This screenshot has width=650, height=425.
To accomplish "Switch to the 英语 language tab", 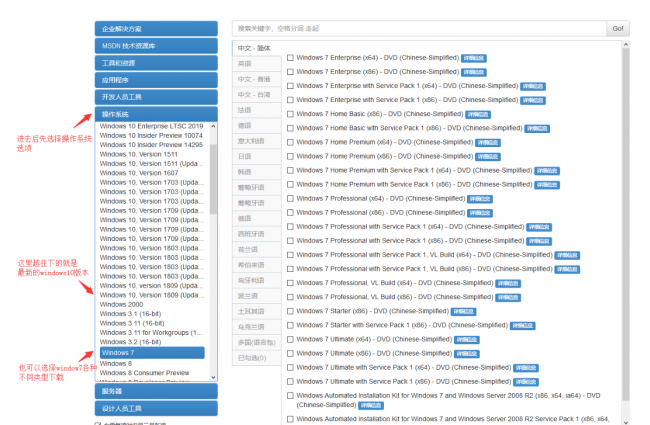I will click(x=257, y=64).
